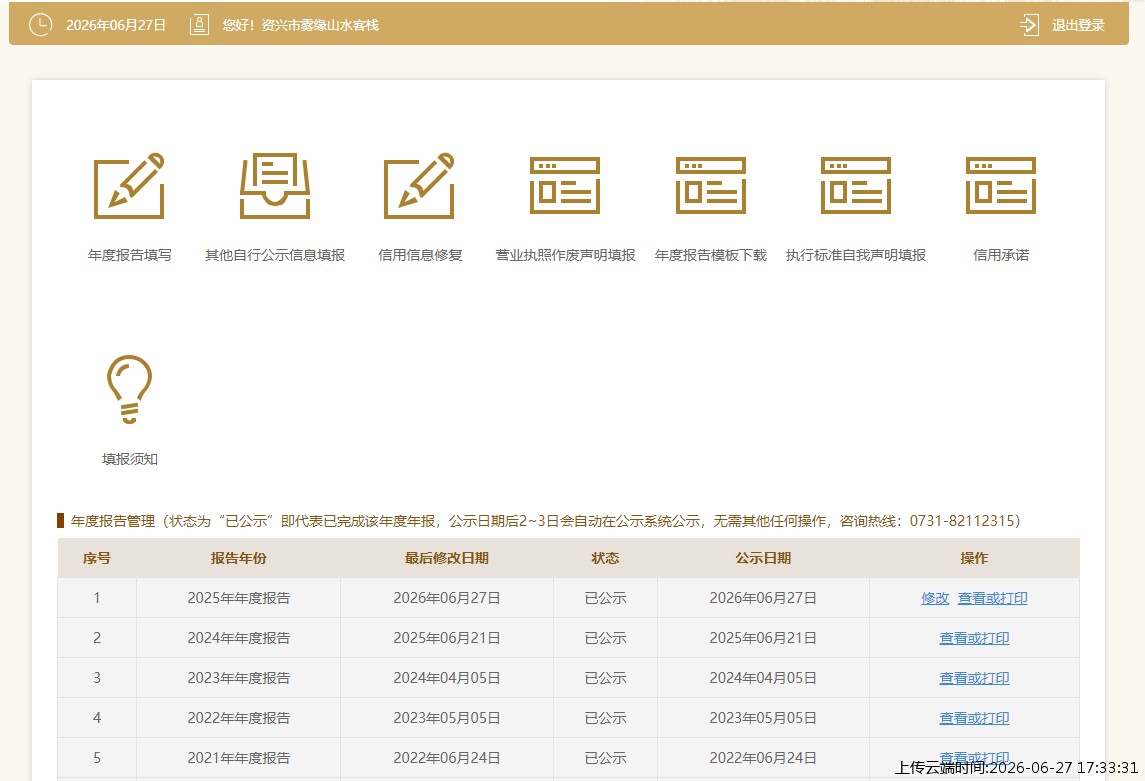Log out via 退出登录 link
1145x781 pixels.
[1078, 25]
